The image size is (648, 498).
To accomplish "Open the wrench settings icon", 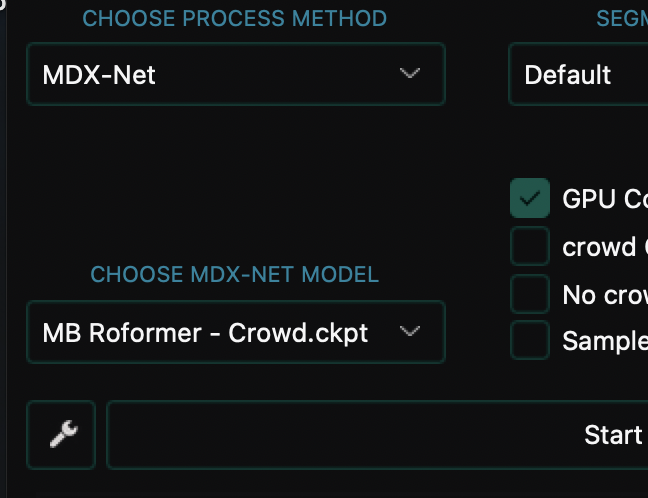I will point(61,435).
